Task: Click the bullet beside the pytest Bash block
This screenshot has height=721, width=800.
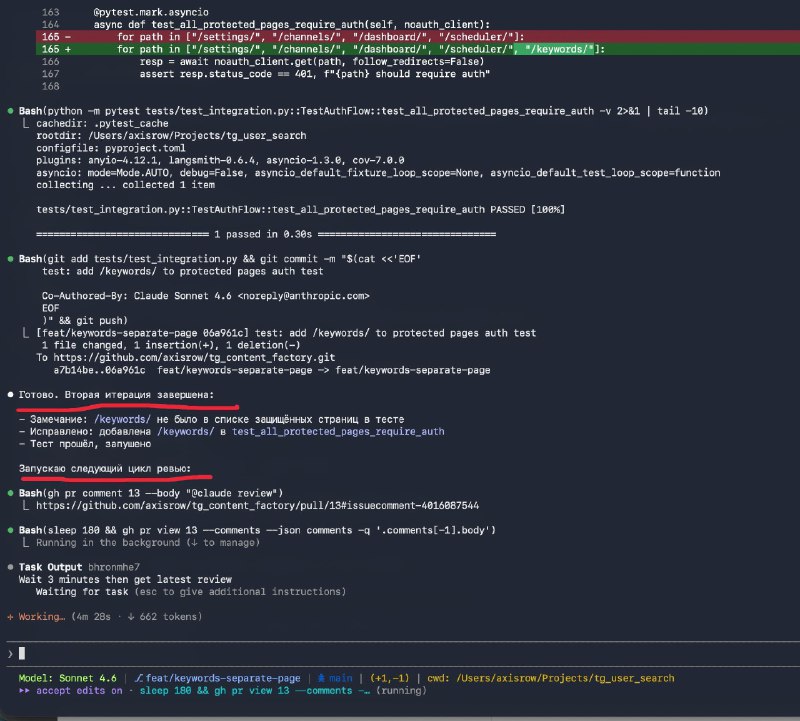Action: pos(9,110)
